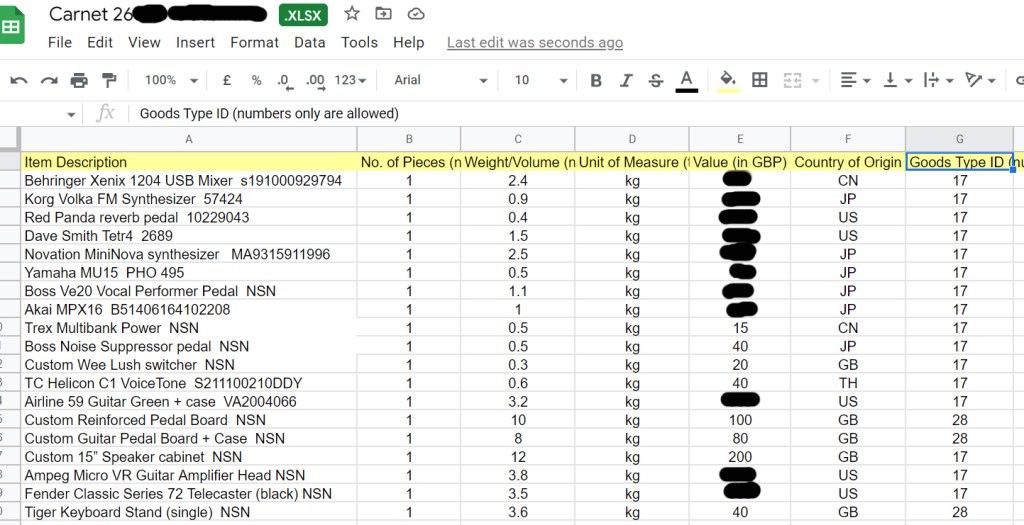Screen dimensions: 1024x525
Task: Open the font size dropdown
Action: pyautogui.click(x=540, y=80)
